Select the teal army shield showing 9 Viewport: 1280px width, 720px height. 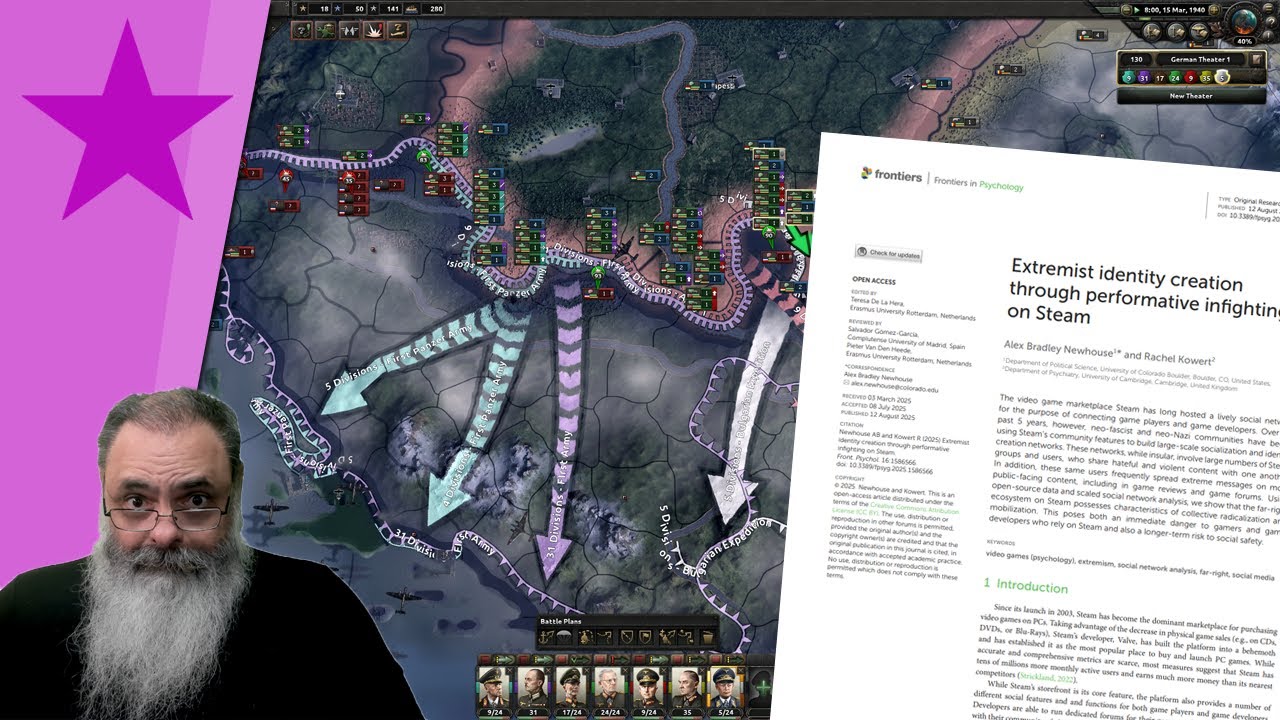(x=1129, y=78)
